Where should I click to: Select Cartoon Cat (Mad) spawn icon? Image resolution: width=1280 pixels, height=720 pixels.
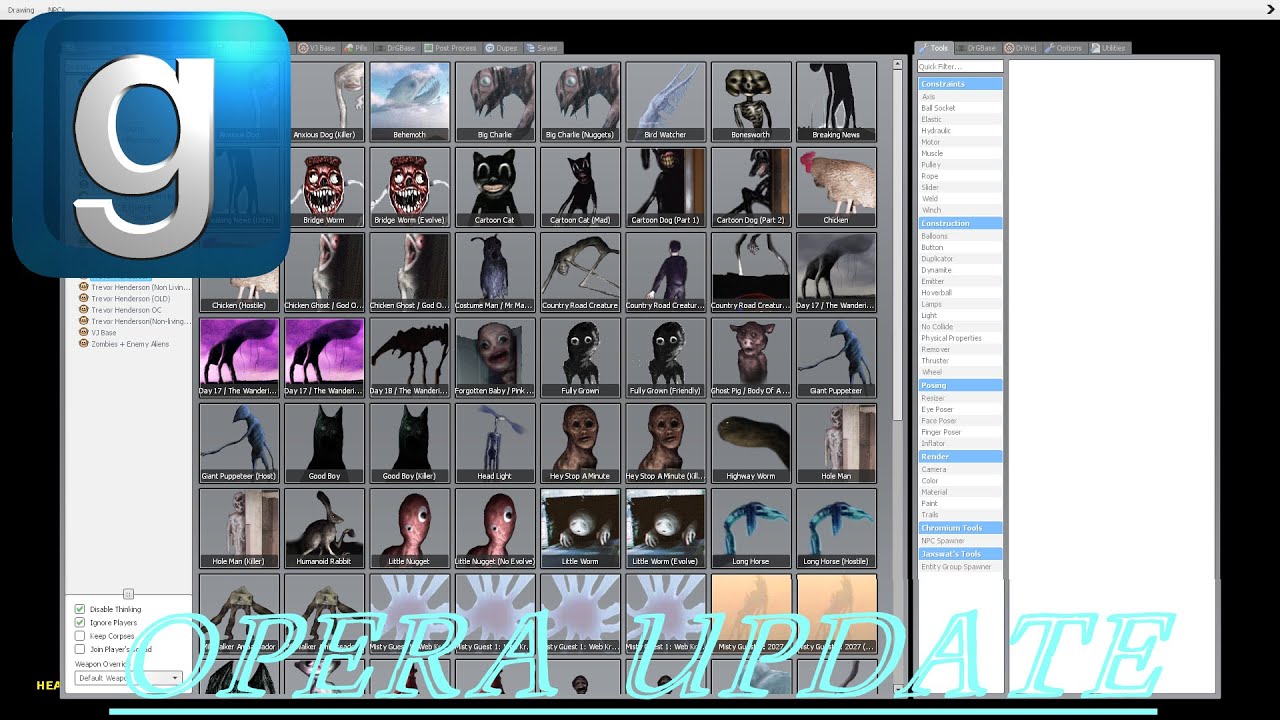(x=580, y=187)
